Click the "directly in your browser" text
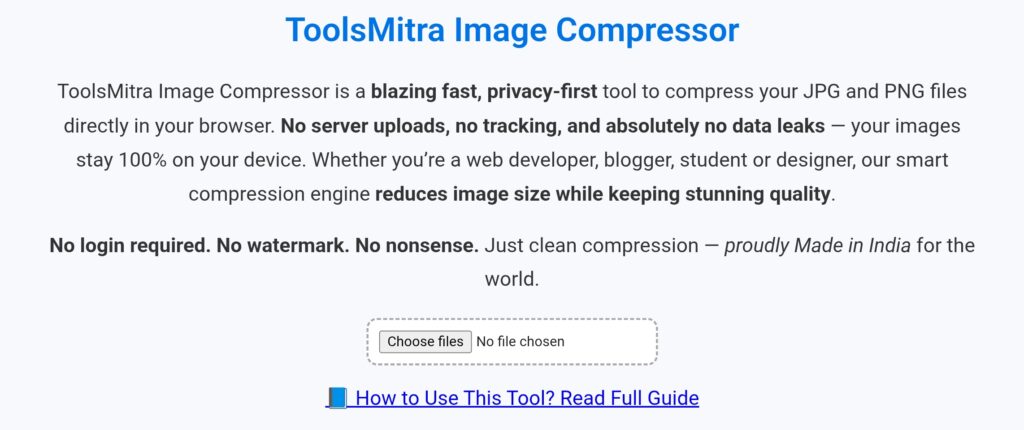1024x430 pixels. point(168,126)
